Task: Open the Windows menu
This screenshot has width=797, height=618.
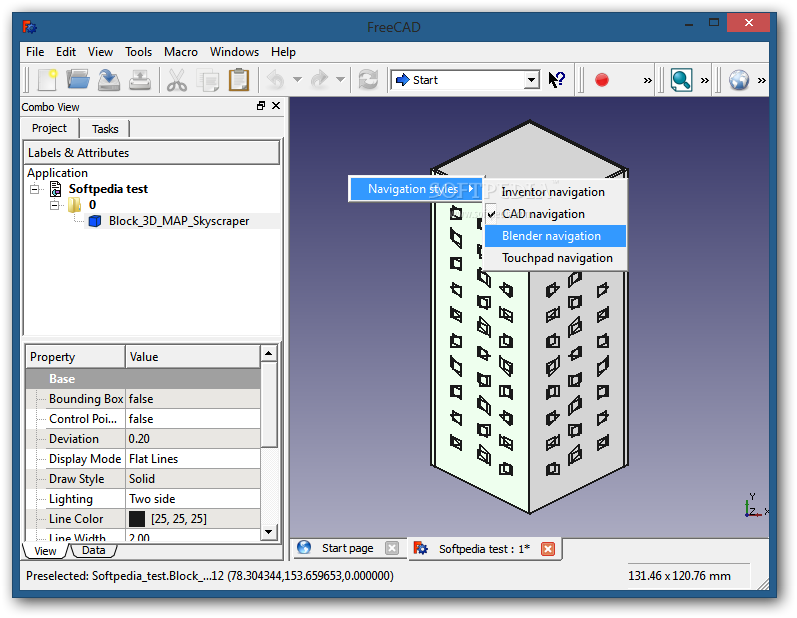Action: point(234,52)
